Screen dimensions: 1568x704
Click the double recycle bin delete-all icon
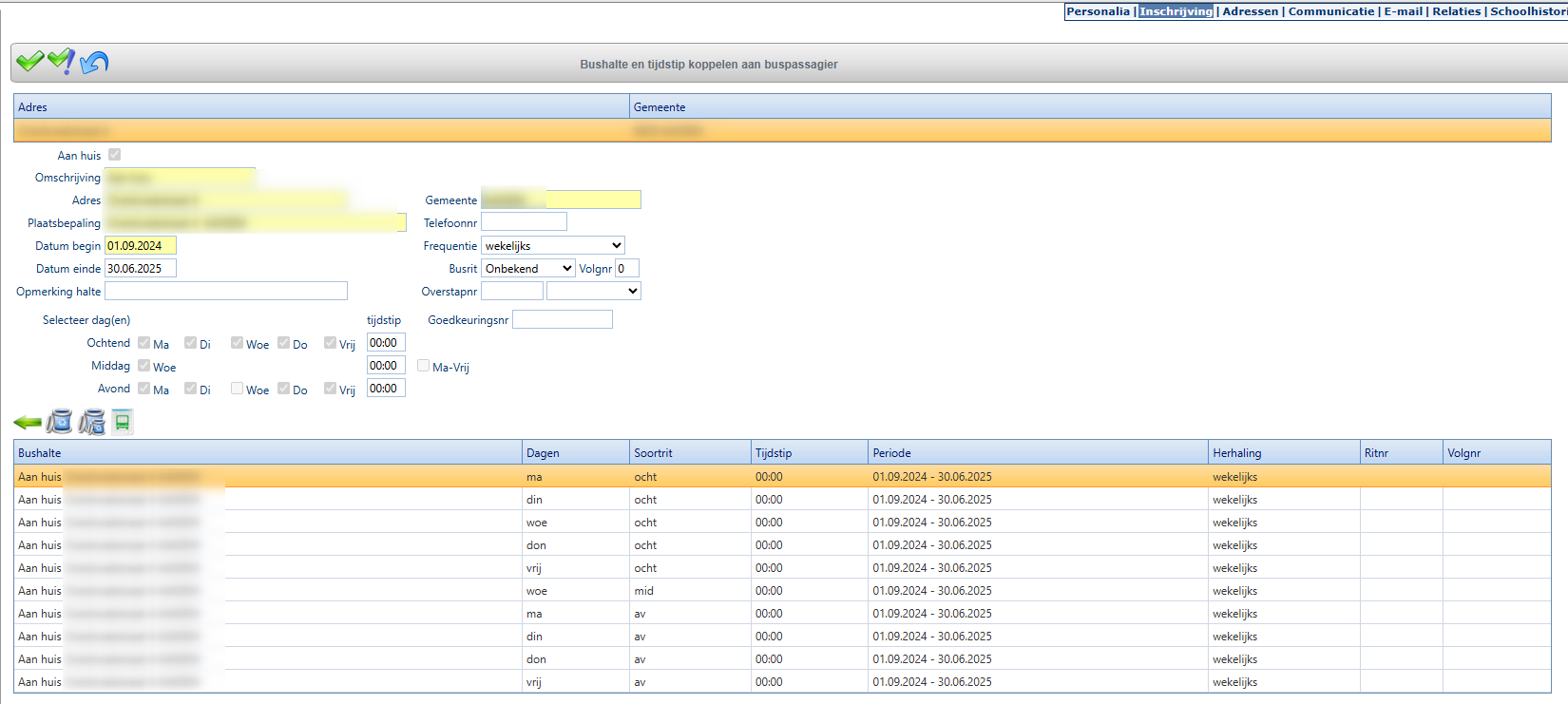(x=92, y=422)
